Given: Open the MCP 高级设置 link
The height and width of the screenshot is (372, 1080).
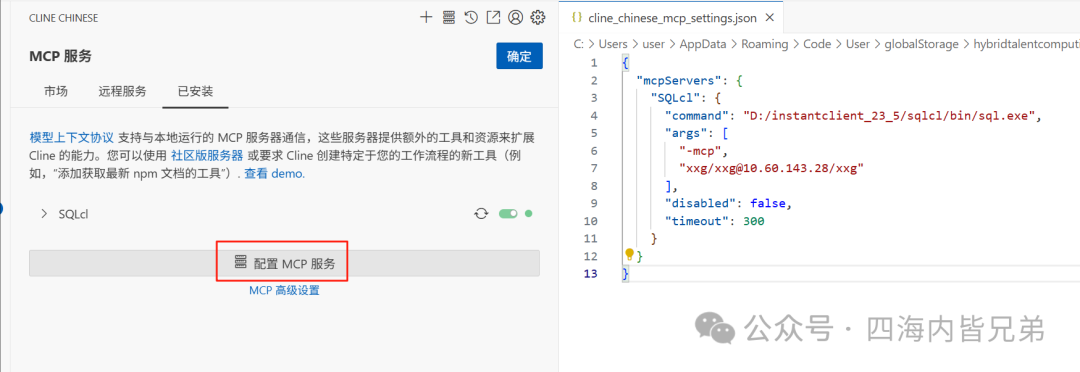Looking at the screenshot, I should pyautogui.click(x=284, y=290).
